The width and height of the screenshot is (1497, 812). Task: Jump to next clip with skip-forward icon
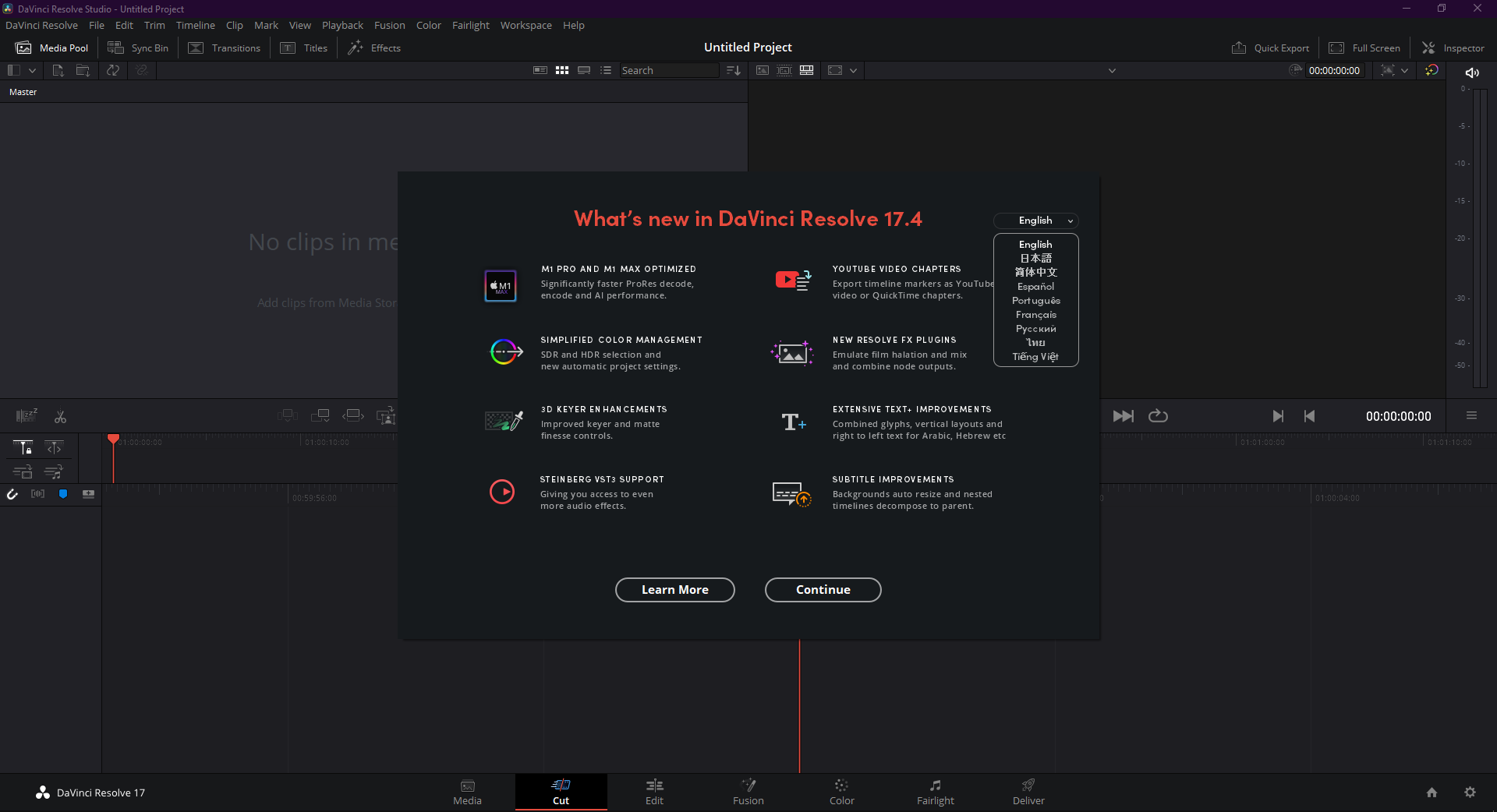click(1278, 416)
